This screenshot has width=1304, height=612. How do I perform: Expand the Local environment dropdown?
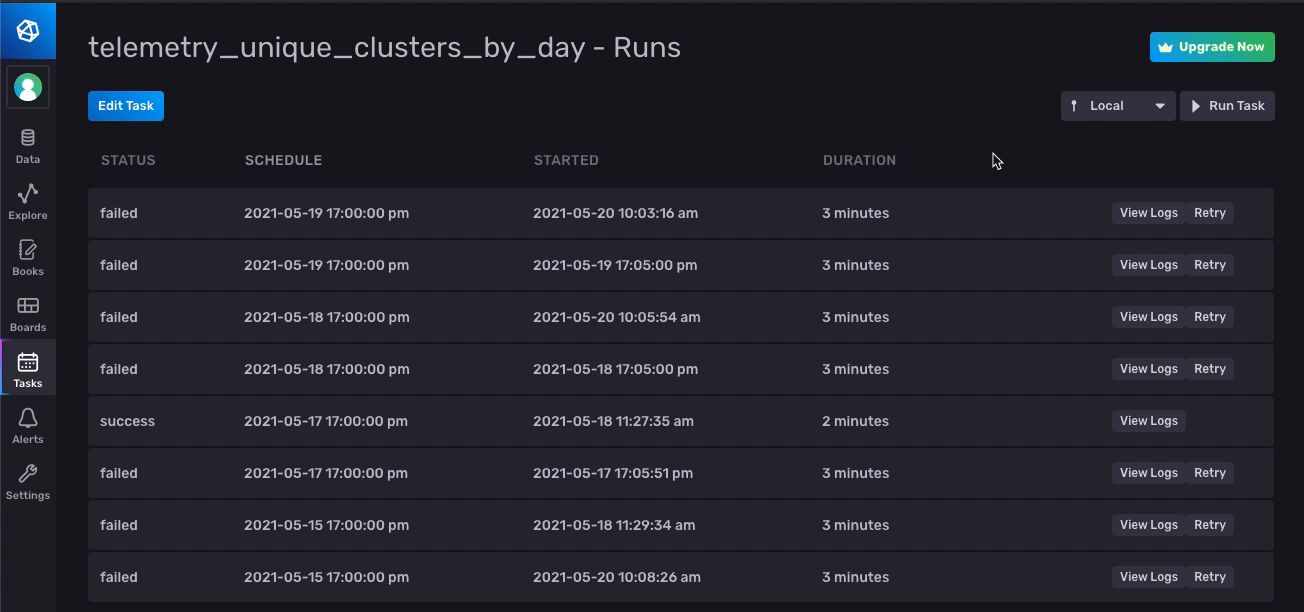1160,105
